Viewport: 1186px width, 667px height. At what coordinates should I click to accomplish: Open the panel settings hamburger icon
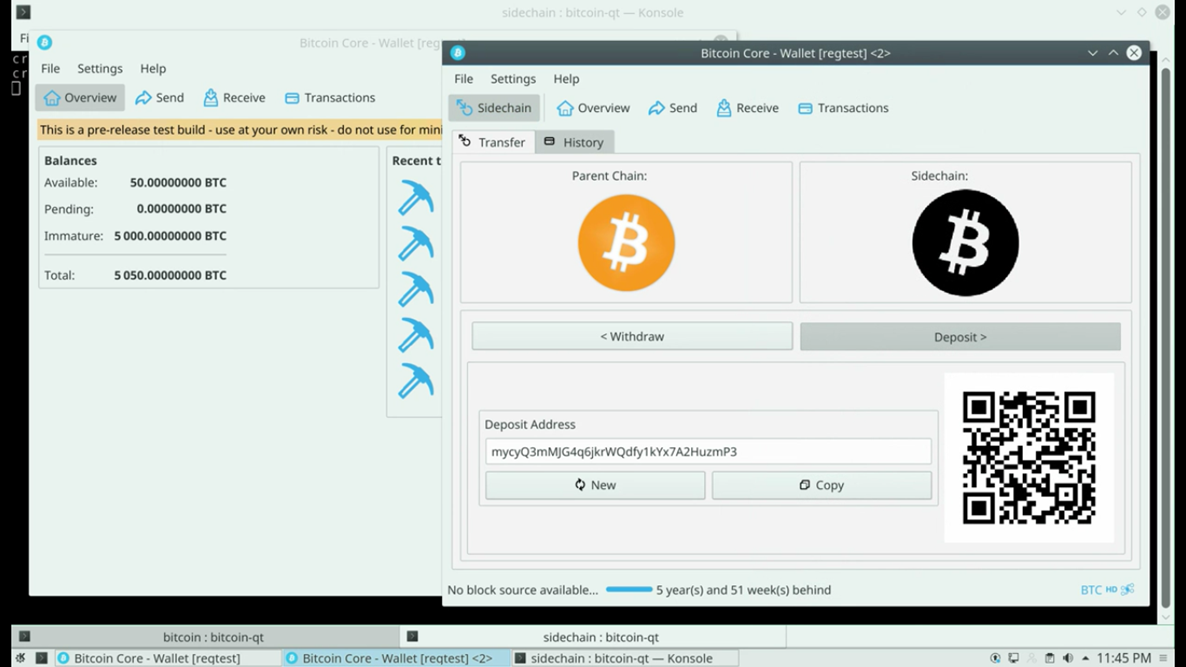point(1163,658)
